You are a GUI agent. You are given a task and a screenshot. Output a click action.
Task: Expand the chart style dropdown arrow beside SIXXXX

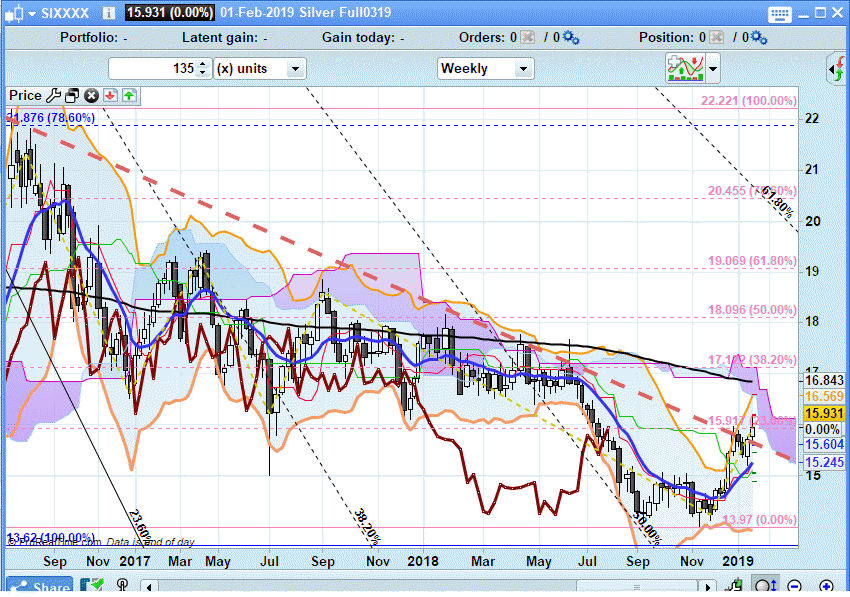32,14
